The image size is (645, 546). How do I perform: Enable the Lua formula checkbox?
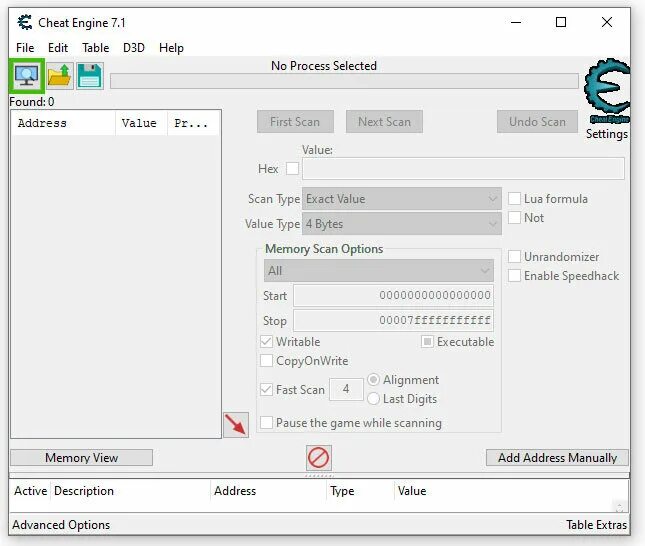click(x=514, y=199)
